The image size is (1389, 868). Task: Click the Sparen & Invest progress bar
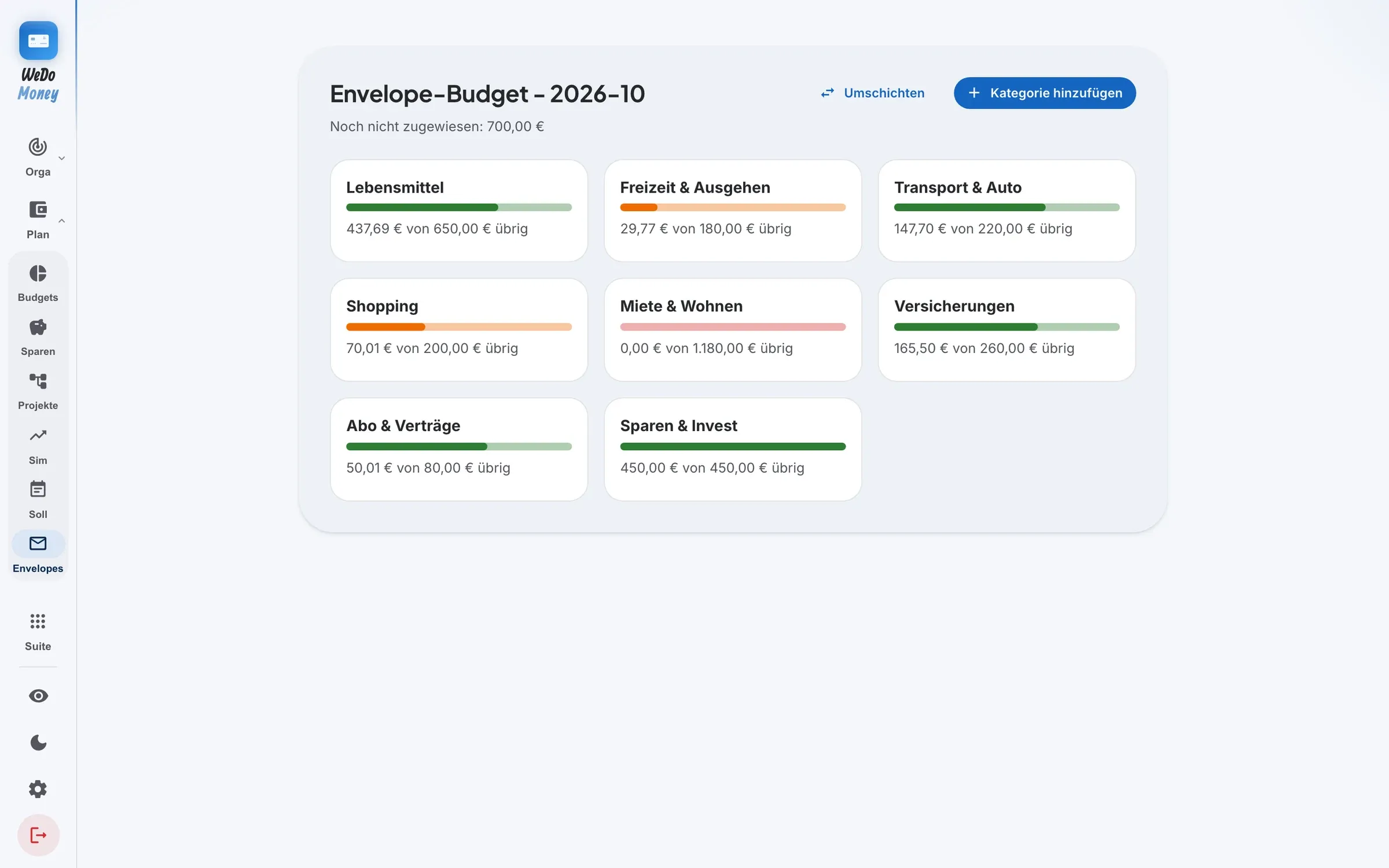(x=733, y=447)
